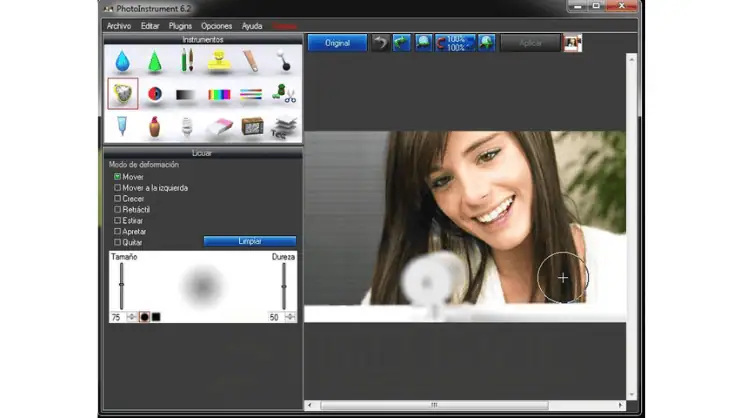Image resolution: width=743 pixels, height=418 pixels.
Task: Select the energy-saving light bulb tool
Action: 187,127
